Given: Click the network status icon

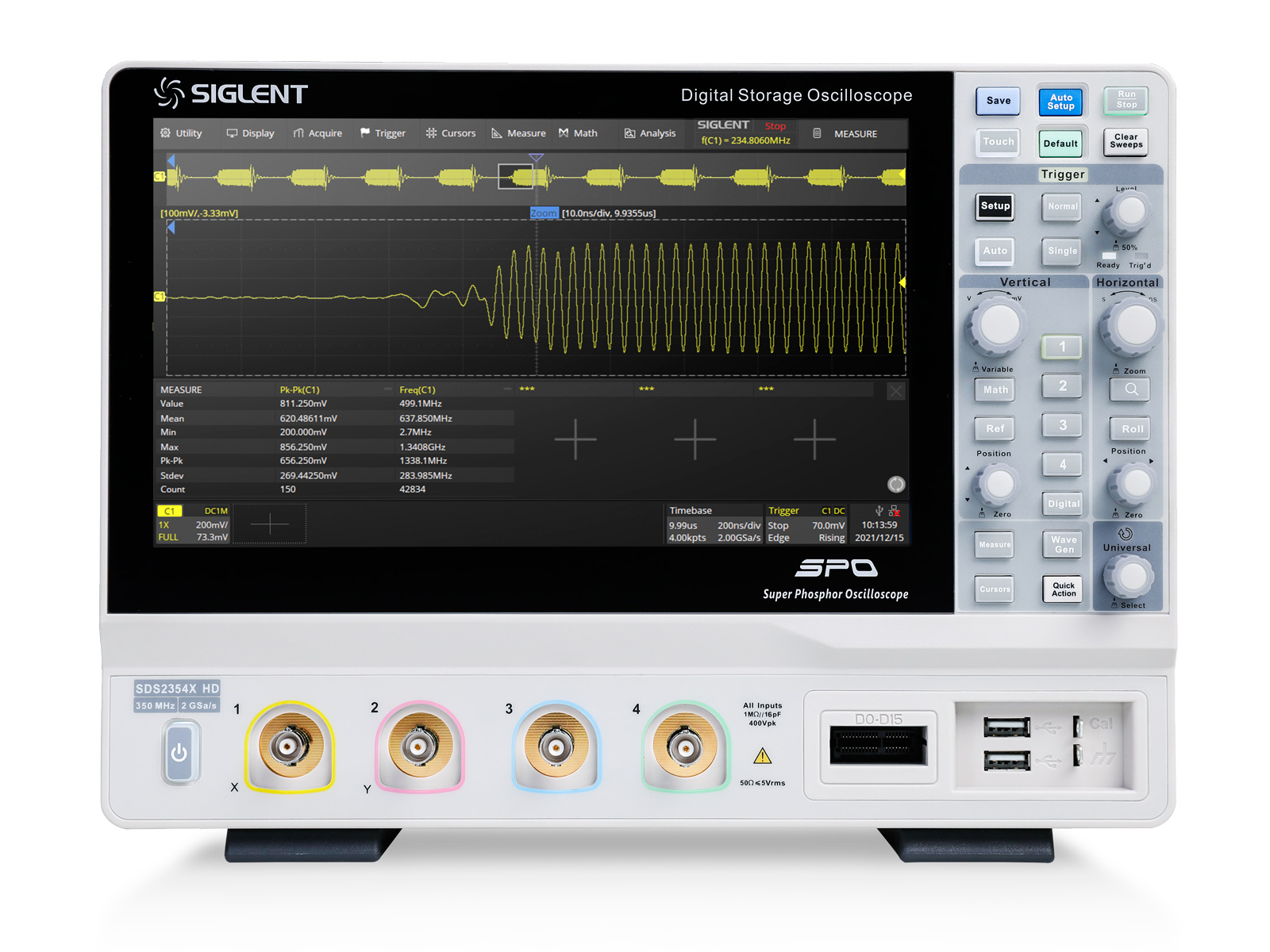Looking at the screenshot, I should pos(895,511).
